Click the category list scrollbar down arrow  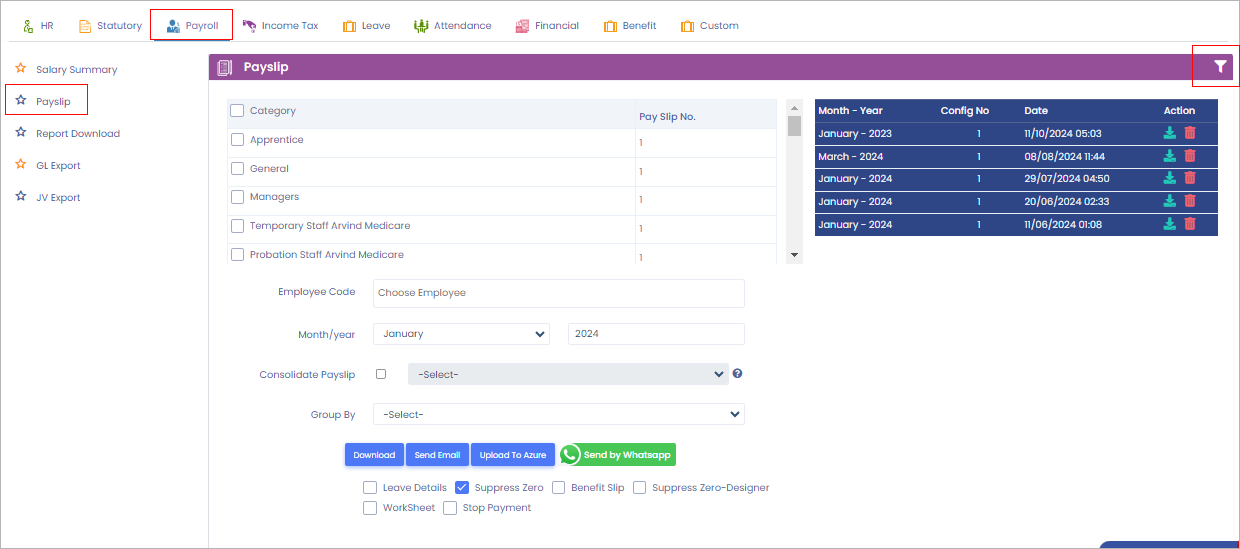pyautogui.click(x=795, y=256)
